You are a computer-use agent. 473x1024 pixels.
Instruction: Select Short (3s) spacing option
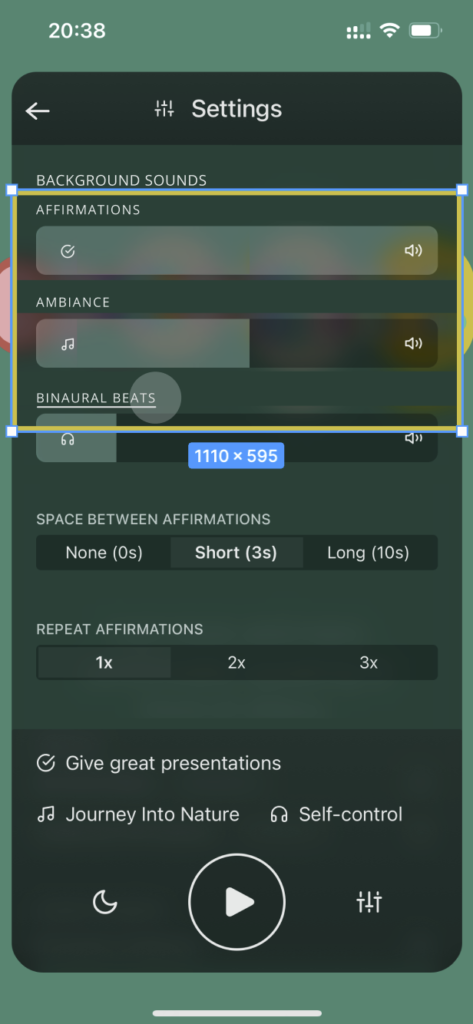click(236, 553)
